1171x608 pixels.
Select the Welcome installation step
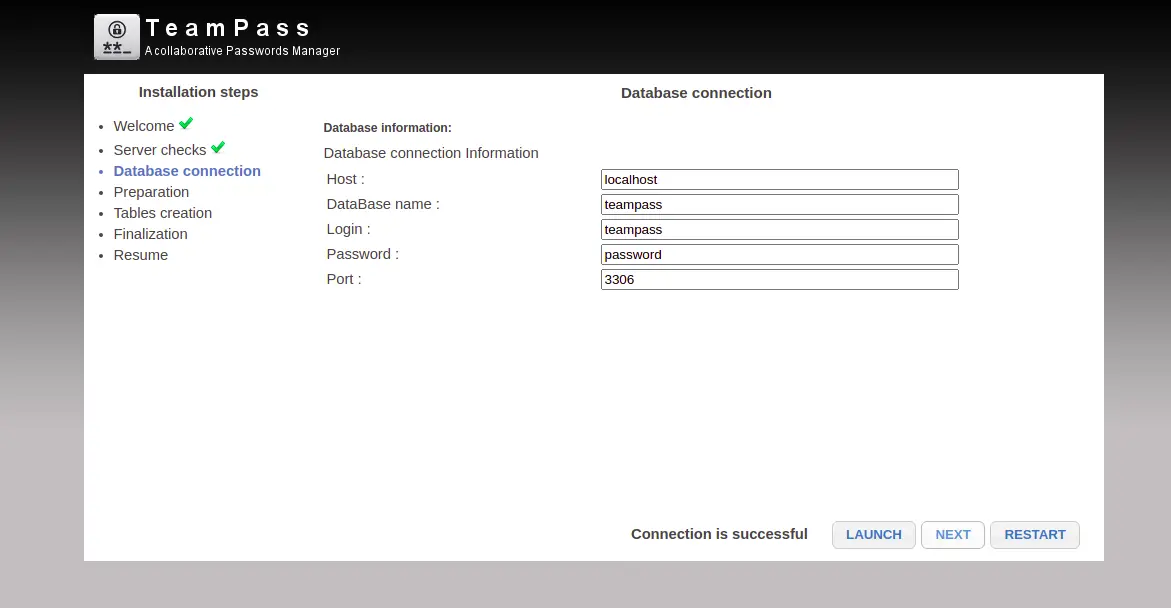click(x=143, y=126)
